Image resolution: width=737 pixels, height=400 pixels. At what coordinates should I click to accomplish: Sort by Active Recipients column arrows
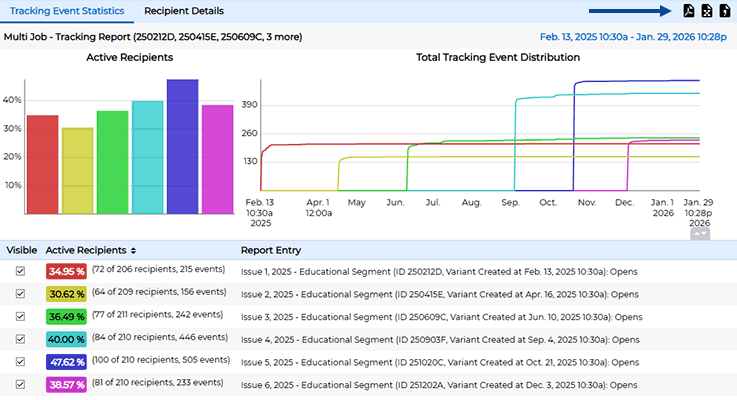tap(133, 250)
